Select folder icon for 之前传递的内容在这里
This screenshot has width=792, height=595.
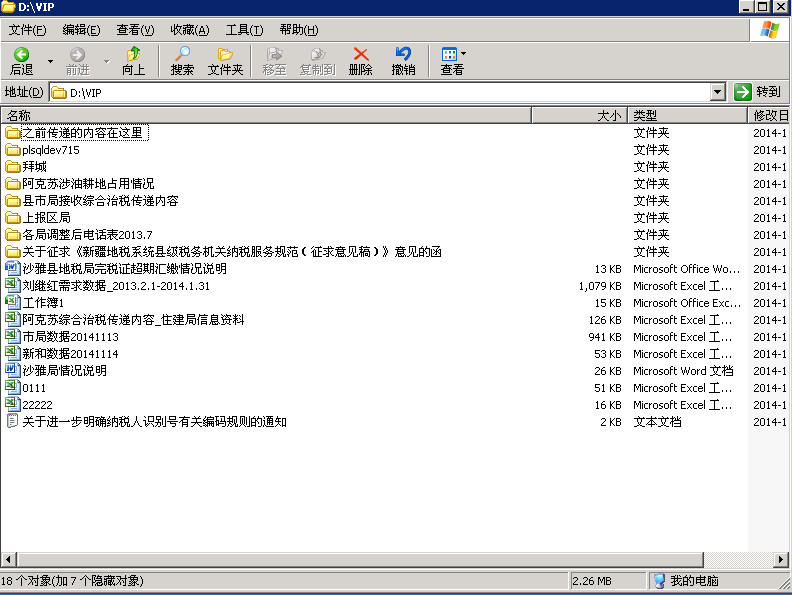(x=12, y=133)
